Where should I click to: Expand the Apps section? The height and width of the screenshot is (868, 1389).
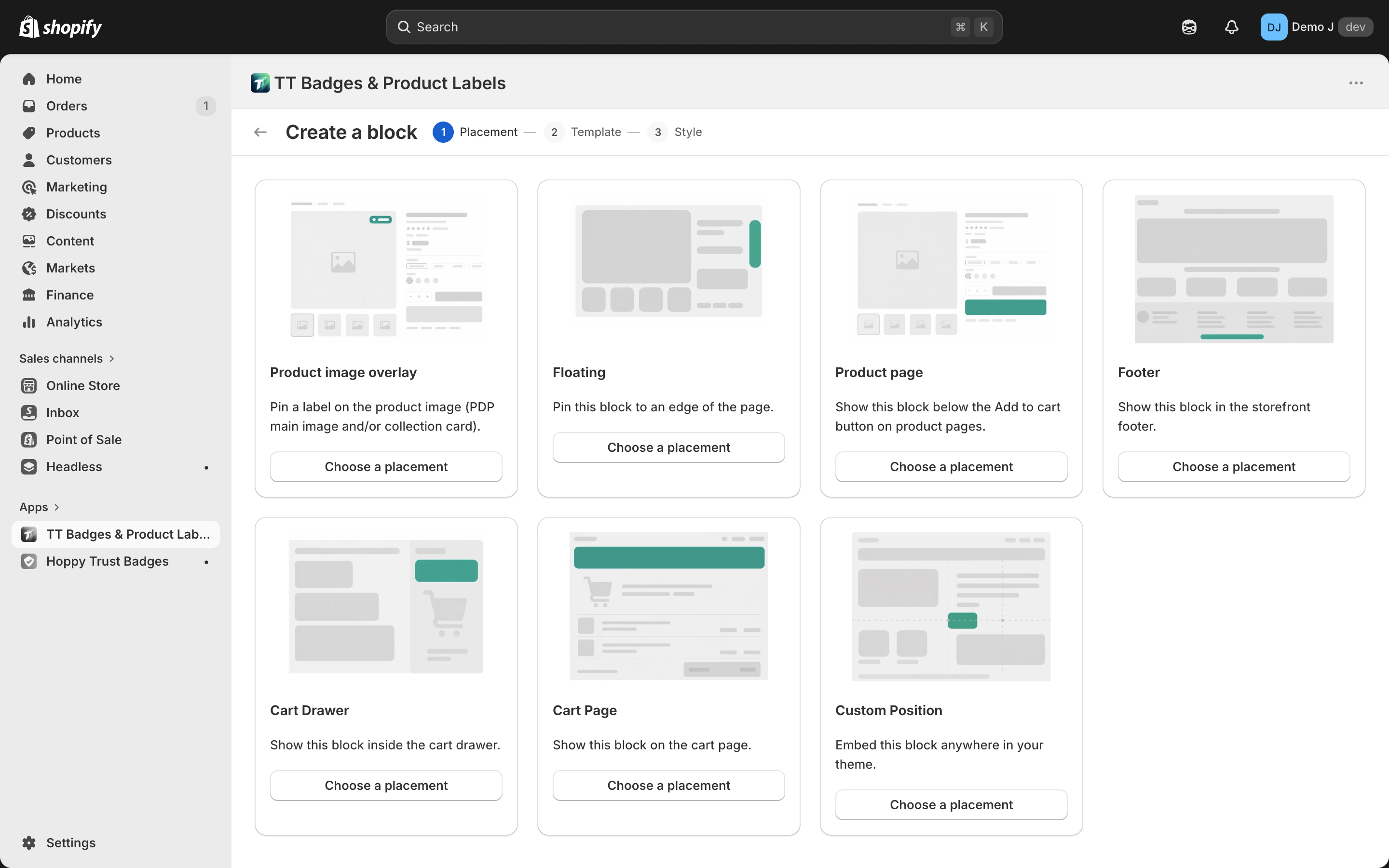(39, 507)
